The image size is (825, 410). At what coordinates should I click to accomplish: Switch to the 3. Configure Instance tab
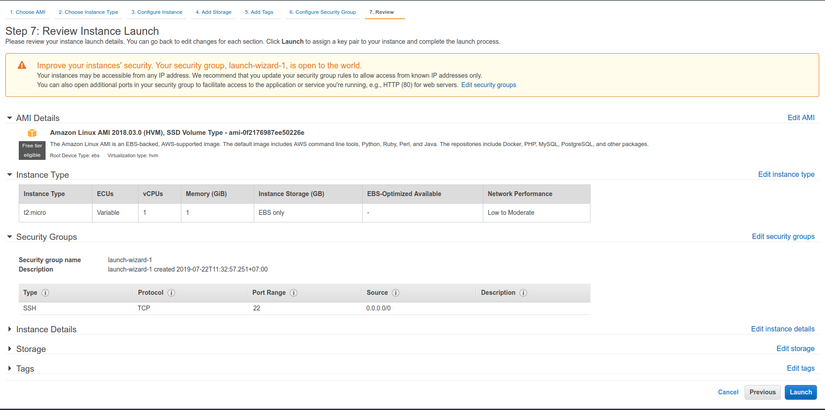(x=157, y=12)
